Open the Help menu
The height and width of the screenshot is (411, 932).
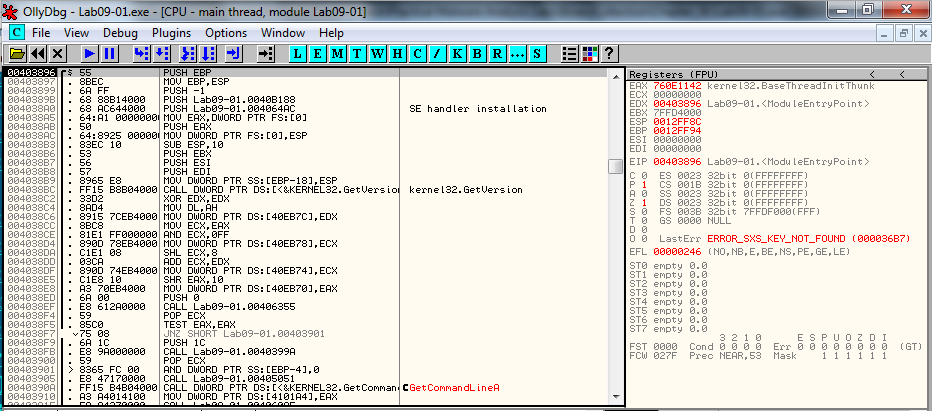pos(331,33)
